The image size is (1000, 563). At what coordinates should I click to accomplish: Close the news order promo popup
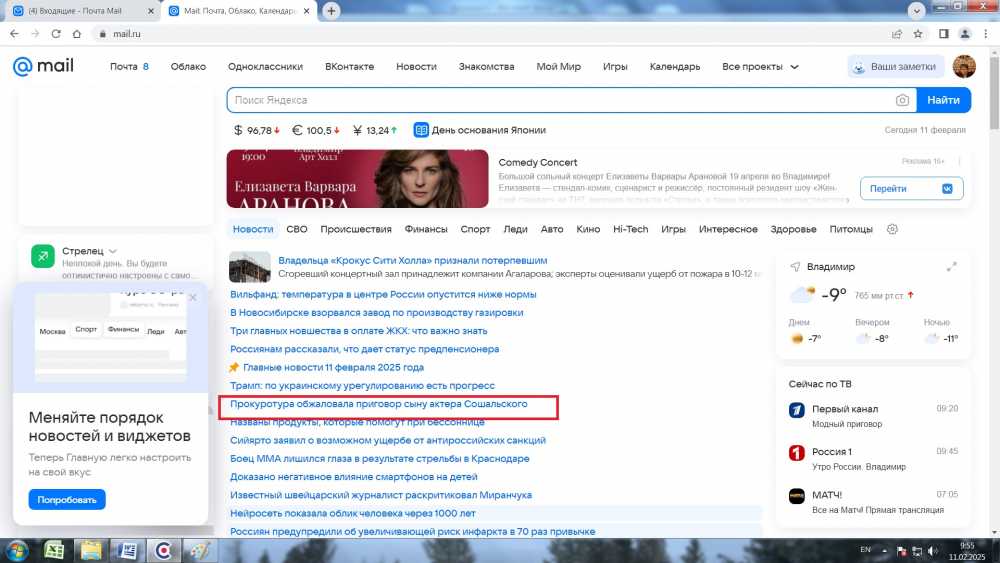(193, 297)
